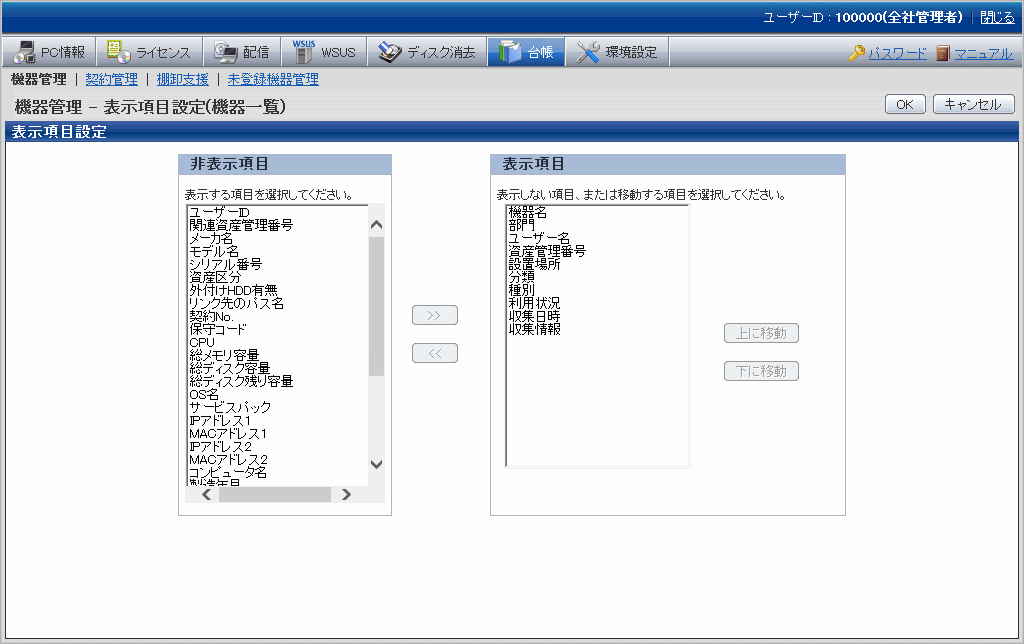The image size is (1024, 644).
Task: Go to 契約管理 submenu link
Action: pos(112,79)
